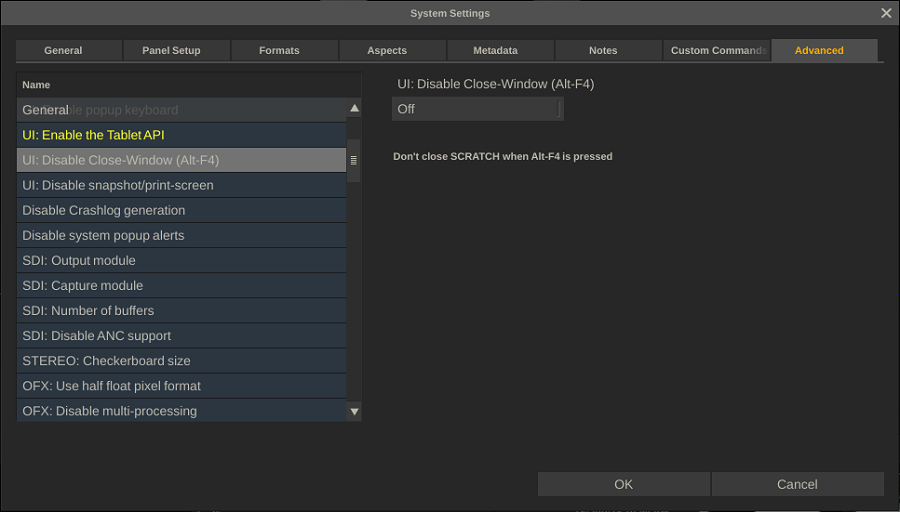Screen dimensions: 900x512
Task: Switch to the General tab
Action: 63,51
